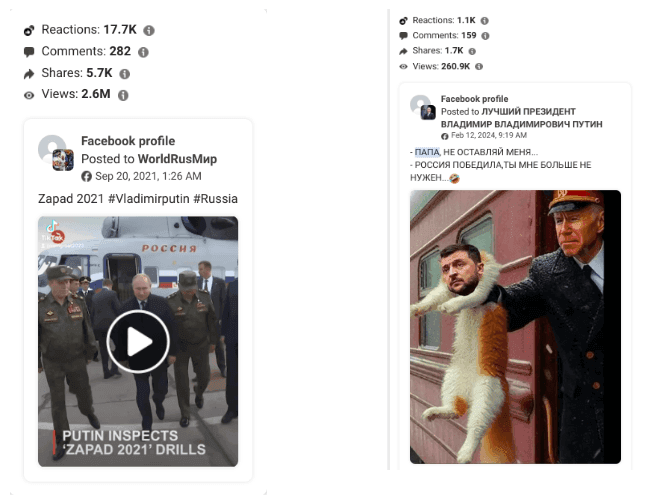Click the #Russia hashtag

coord(215,198)
